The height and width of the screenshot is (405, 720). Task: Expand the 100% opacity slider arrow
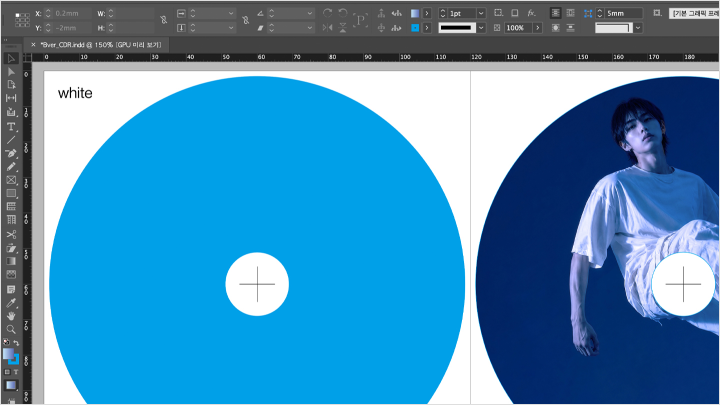coord(537,28)
